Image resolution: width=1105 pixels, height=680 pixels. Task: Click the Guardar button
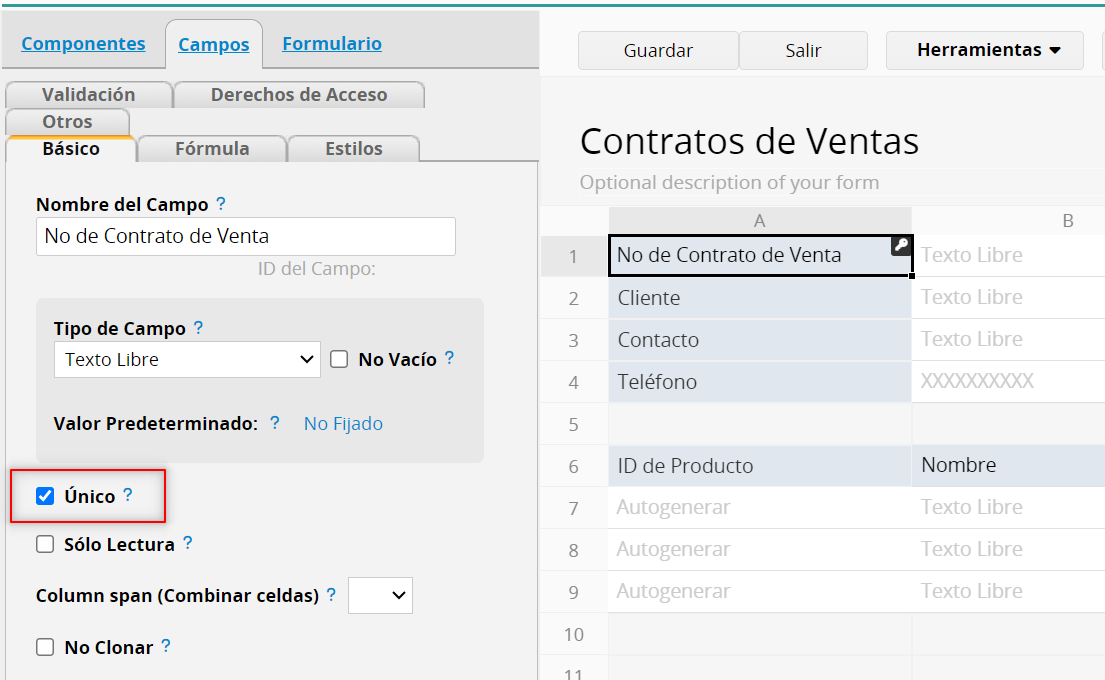(x=658, y=50)
